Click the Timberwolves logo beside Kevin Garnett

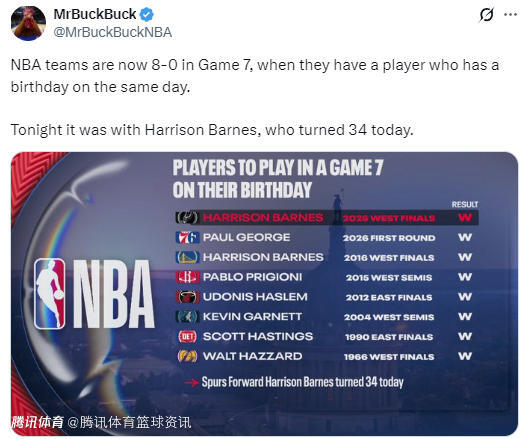pos(187,317)
